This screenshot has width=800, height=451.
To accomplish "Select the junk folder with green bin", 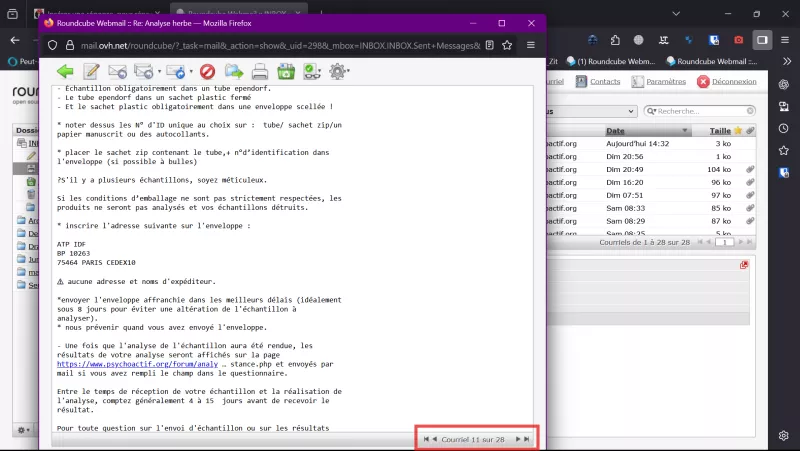I will click(x=31, y=181).
